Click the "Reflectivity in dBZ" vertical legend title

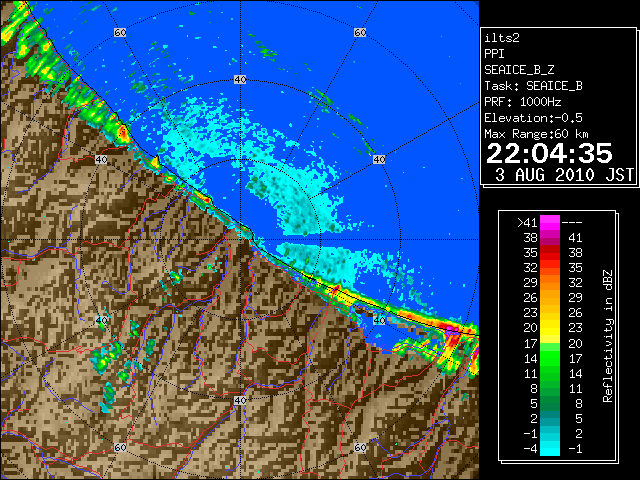[x=607, y=336]
